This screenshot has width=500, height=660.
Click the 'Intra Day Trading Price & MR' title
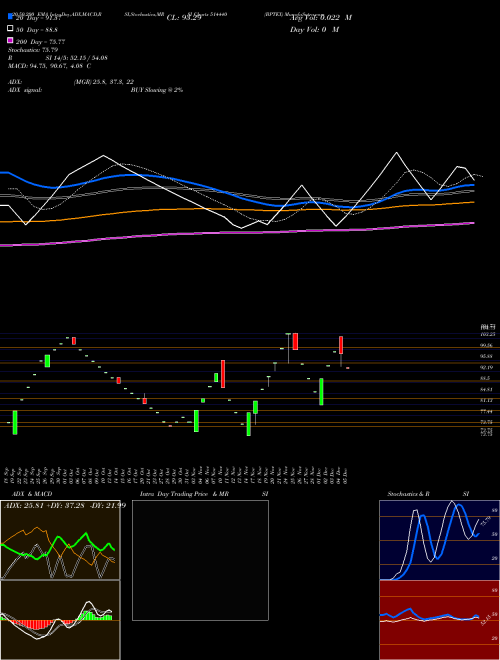pyautogui.click(x=184, y=494)
